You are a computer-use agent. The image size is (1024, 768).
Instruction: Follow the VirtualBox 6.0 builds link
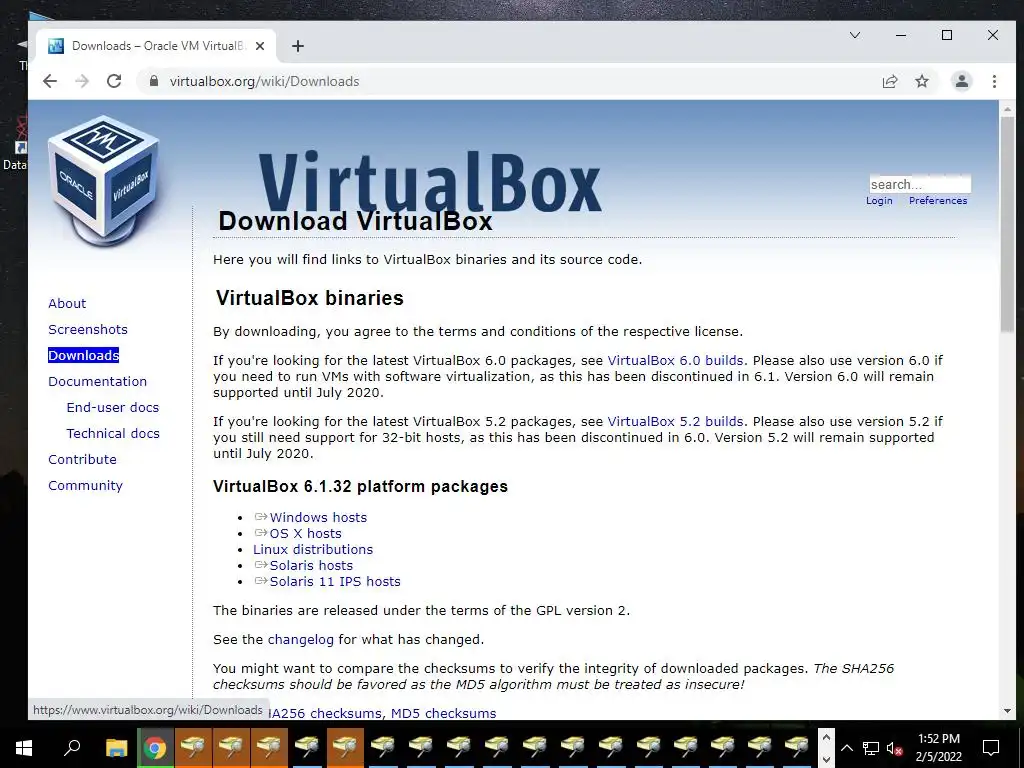[x=675, y=360]
